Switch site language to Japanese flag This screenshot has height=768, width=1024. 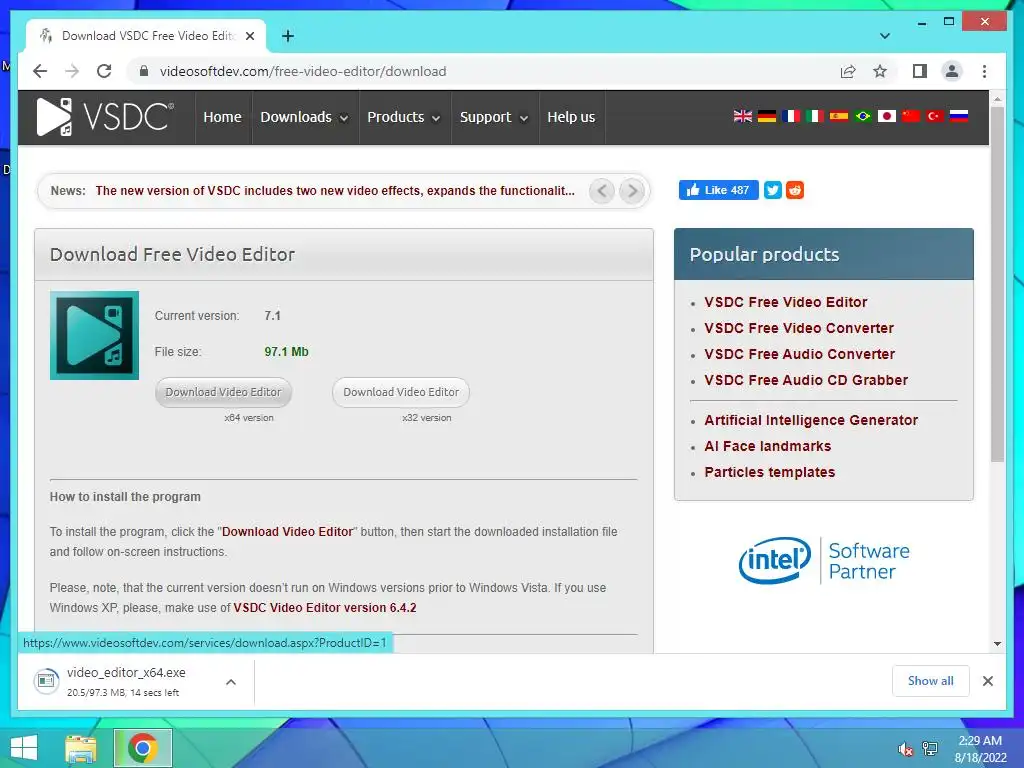887,116
